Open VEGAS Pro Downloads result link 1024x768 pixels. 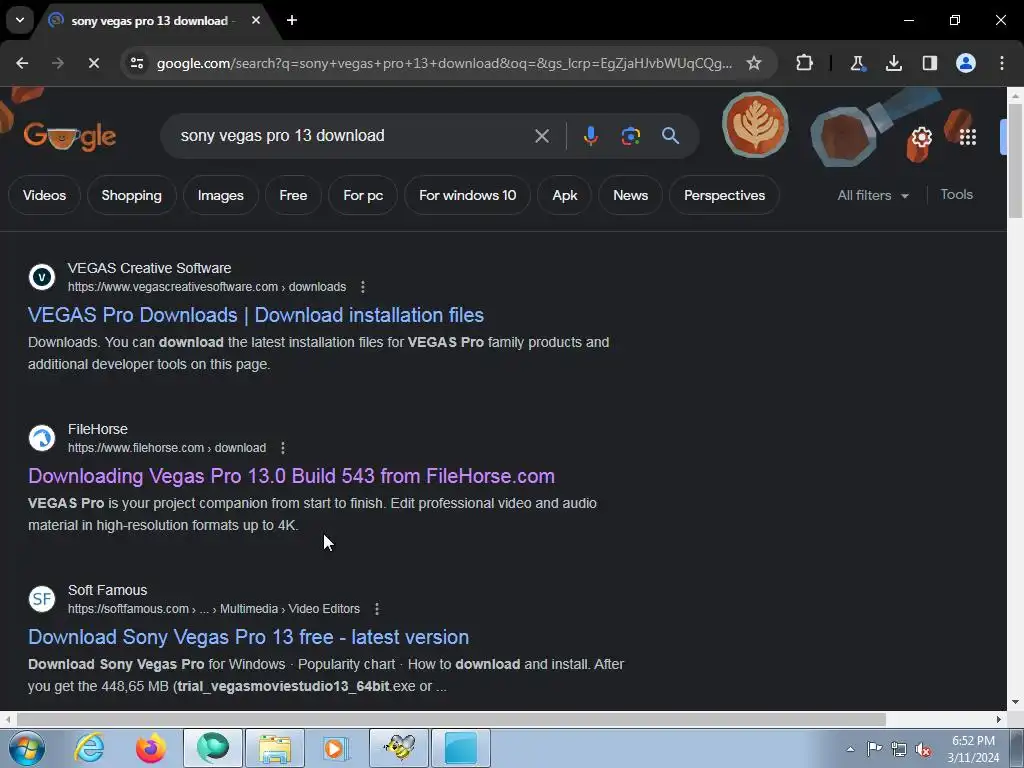tap(256, 315)
